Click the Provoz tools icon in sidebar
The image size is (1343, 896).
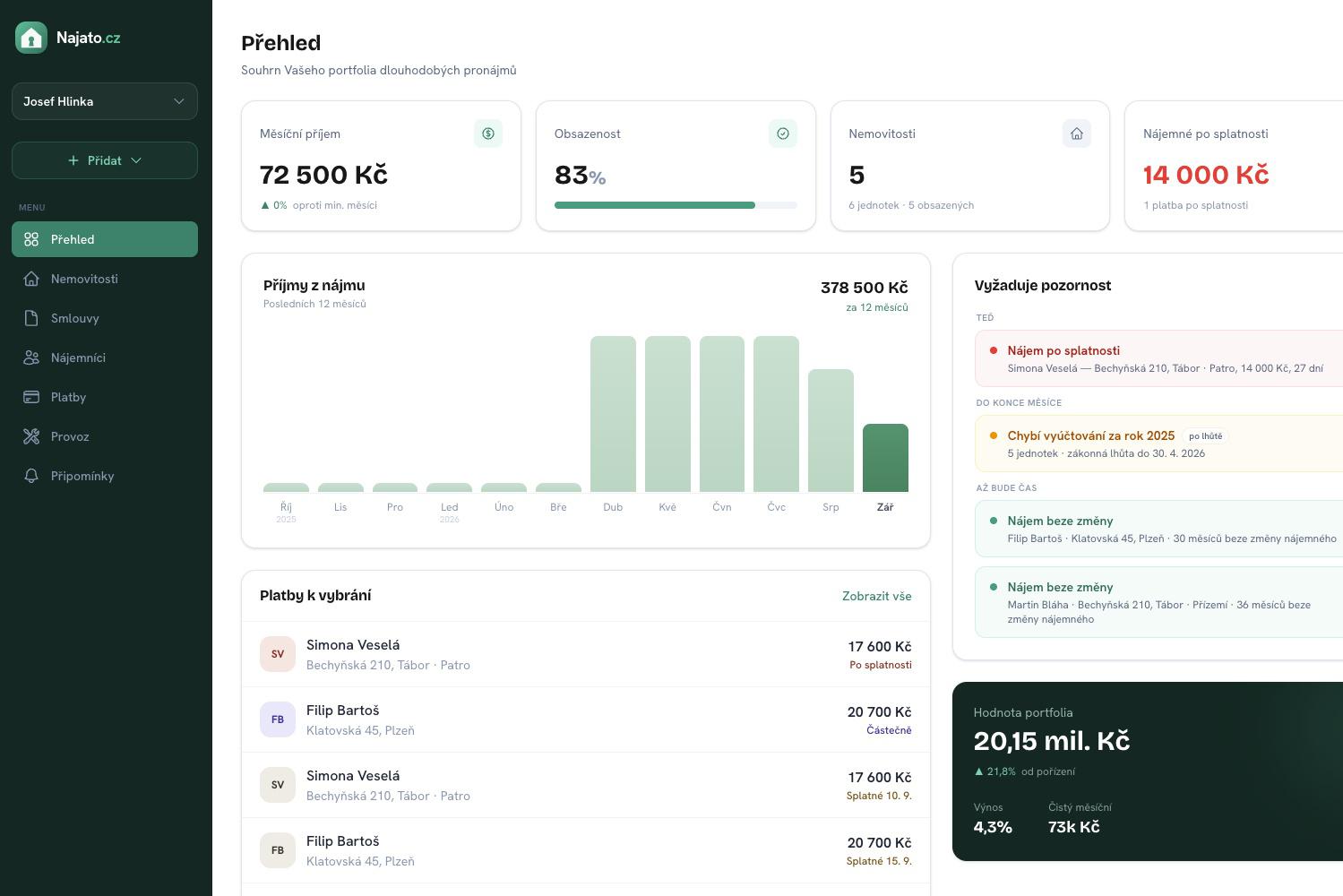(x=31, y=436)
